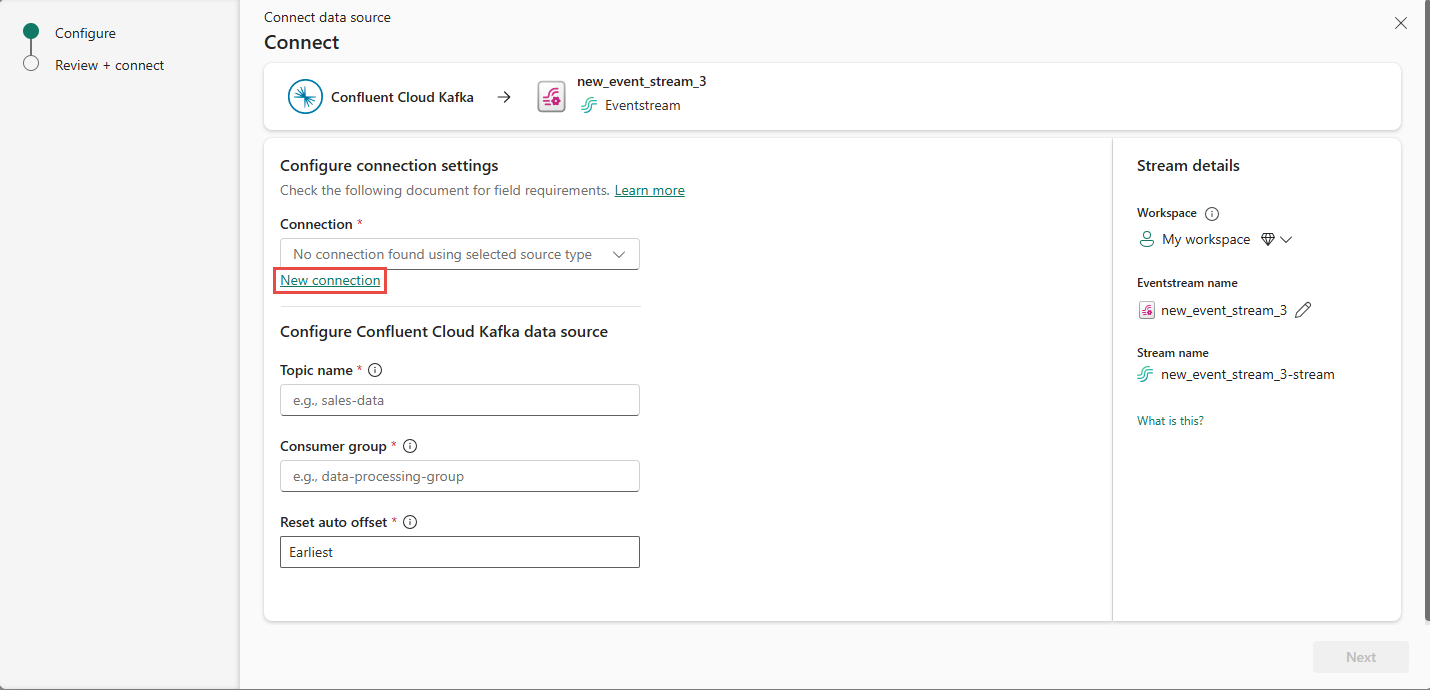Select the Review + connect step
The height and width of the screenshot is (690, 1430).
[x=109, y=65]
